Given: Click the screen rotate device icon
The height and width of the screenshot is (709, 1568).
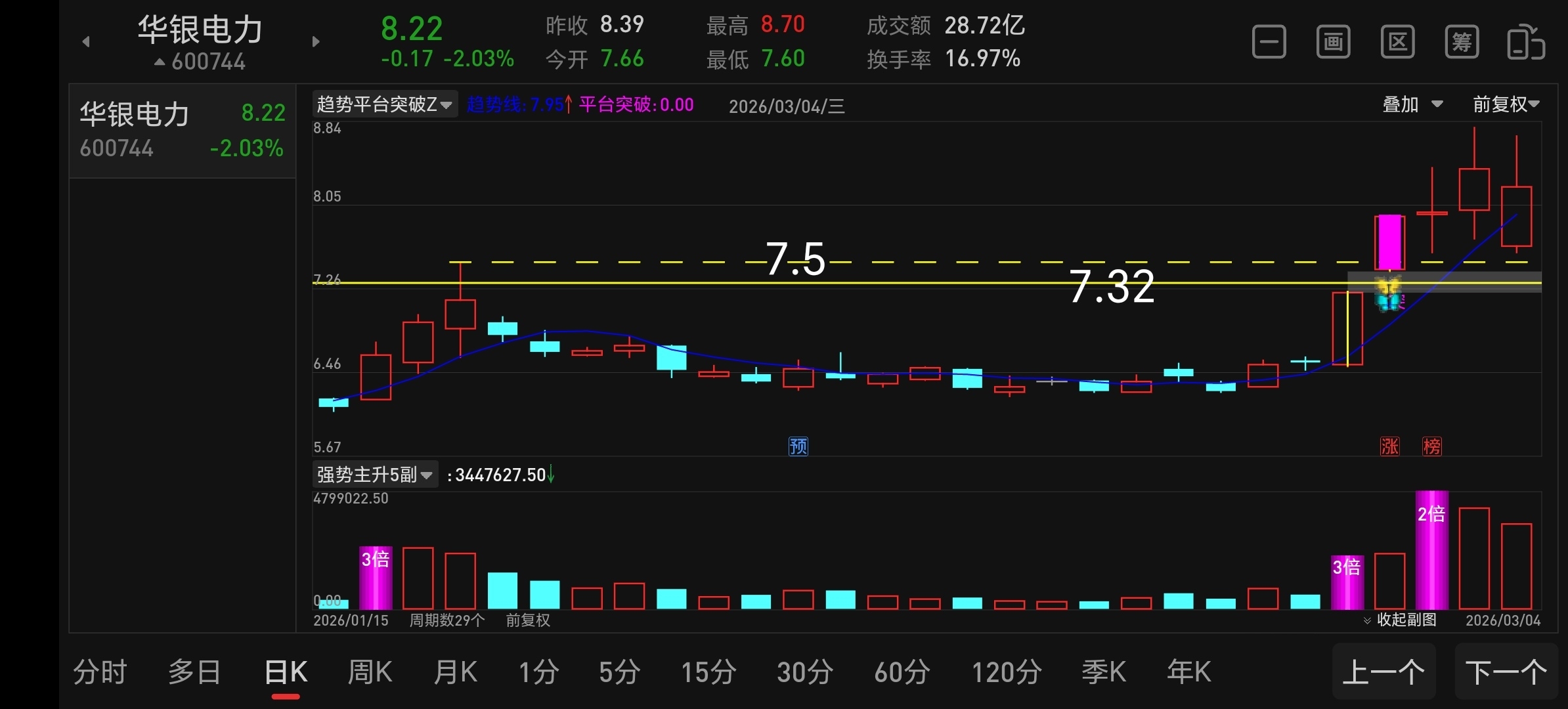Looking at the screenshot, I should point(1525,43).
